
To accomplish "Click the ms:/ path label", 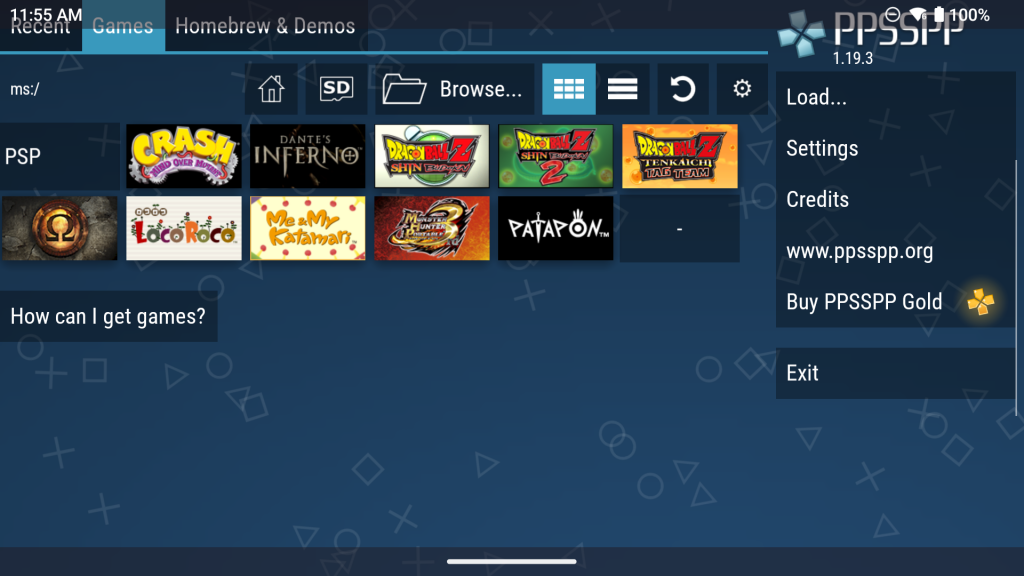I will pyautogui.click(x=25, y=89).
